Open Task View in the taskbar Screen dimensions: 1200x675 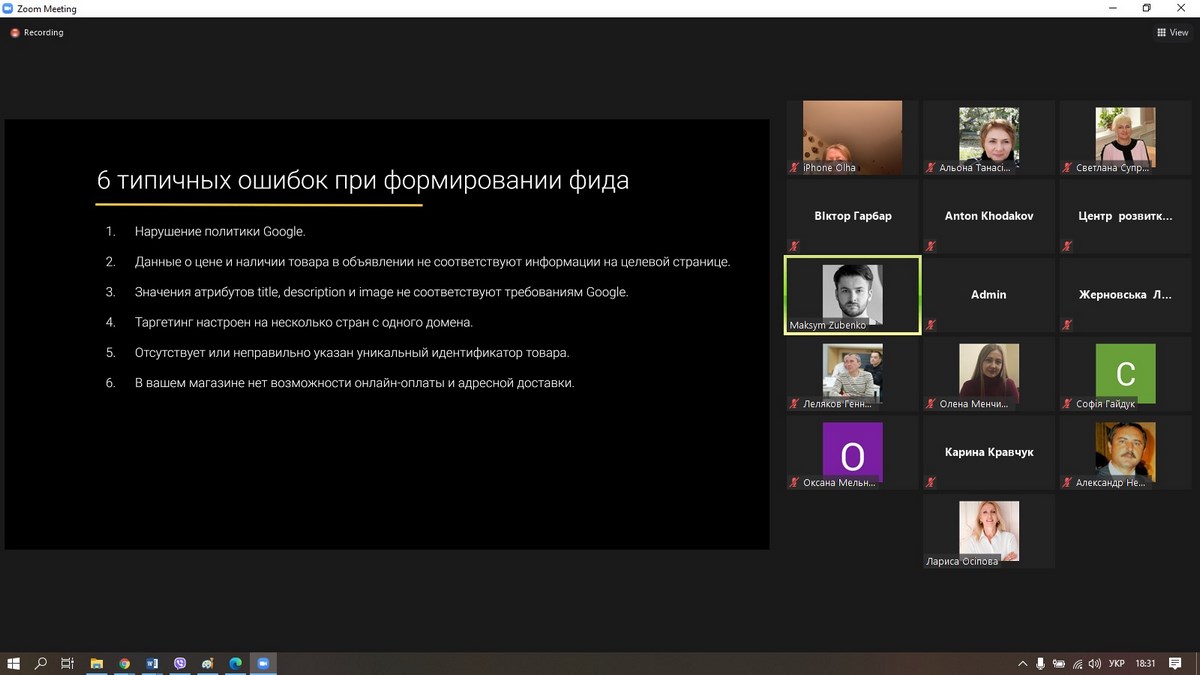68,663
